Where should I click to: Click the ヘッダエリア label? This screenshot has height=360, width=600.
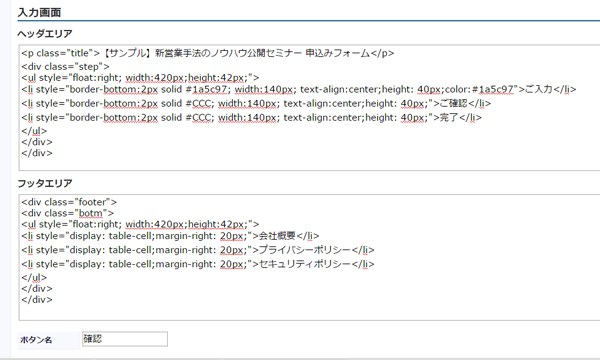[x=45, y=34]
